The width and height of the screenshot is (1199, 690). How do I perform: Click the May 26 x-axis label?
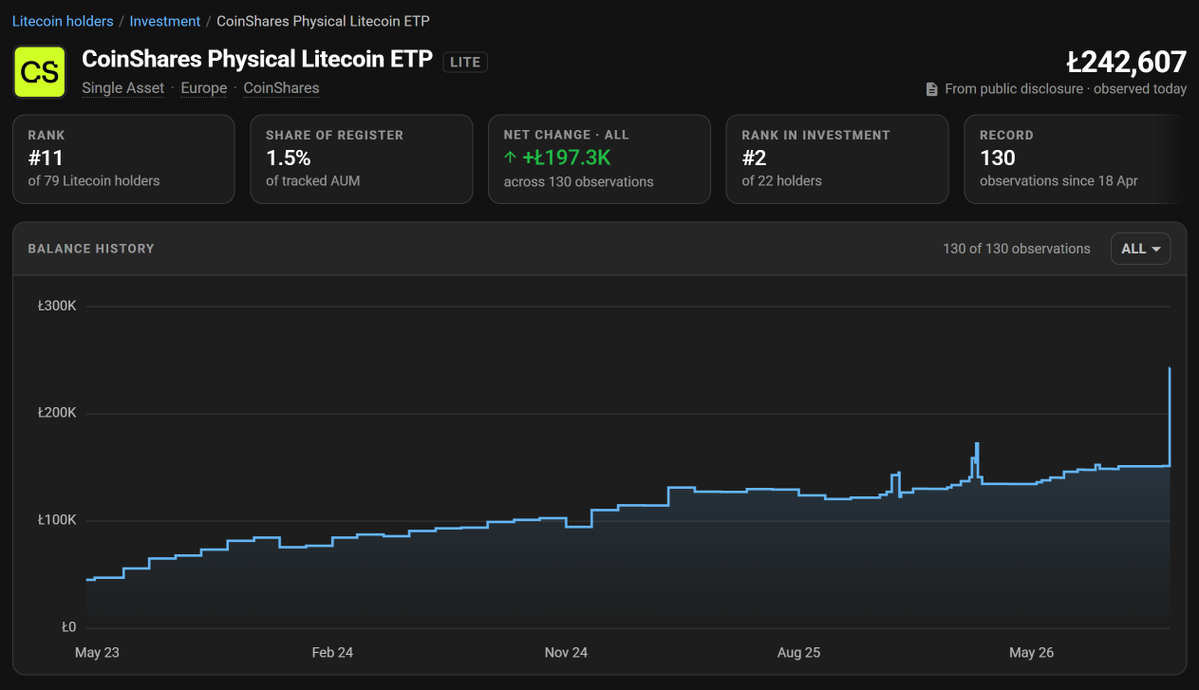click(1032, 653)
